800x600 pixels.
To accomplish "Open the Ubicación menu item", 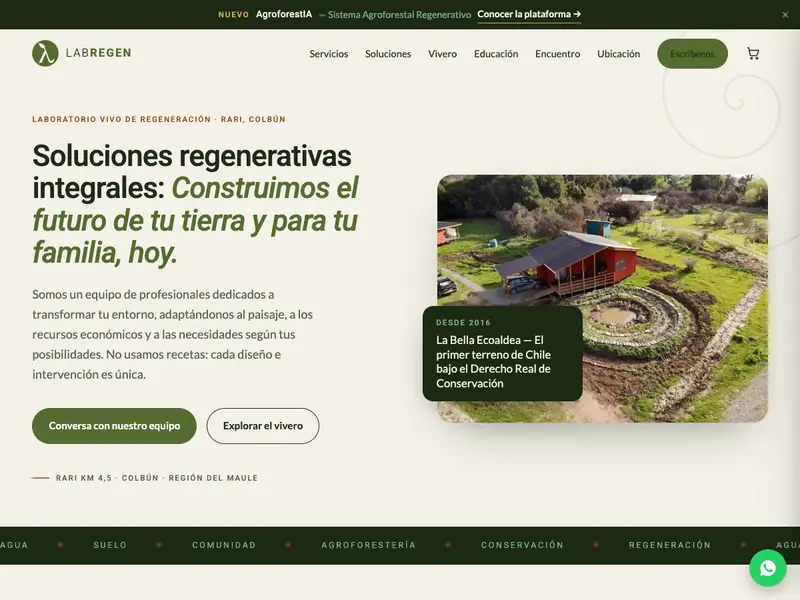I will click(618, 54).
